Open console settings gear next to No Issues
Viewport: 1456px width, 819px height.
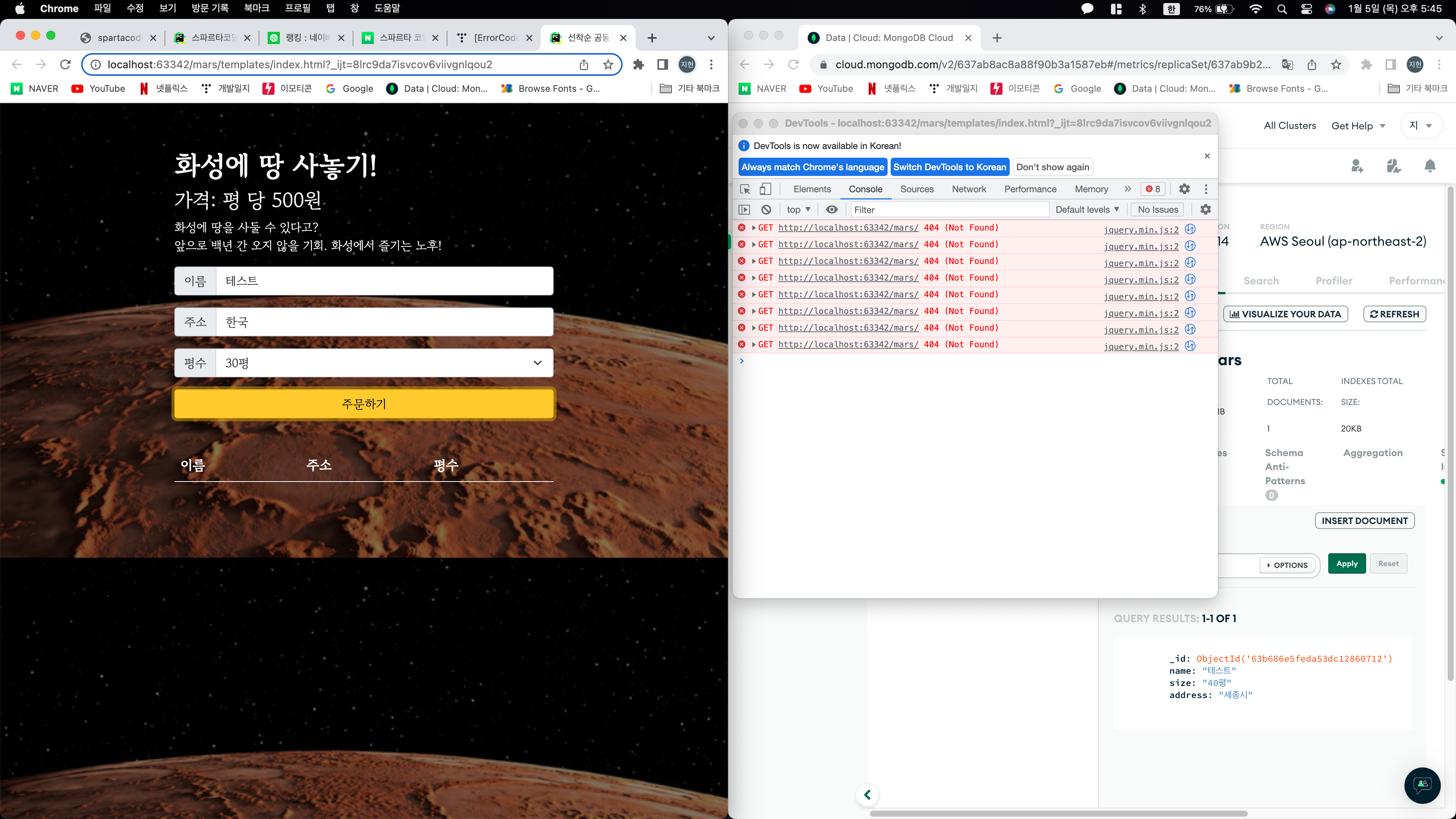(x=1206, y=210)
